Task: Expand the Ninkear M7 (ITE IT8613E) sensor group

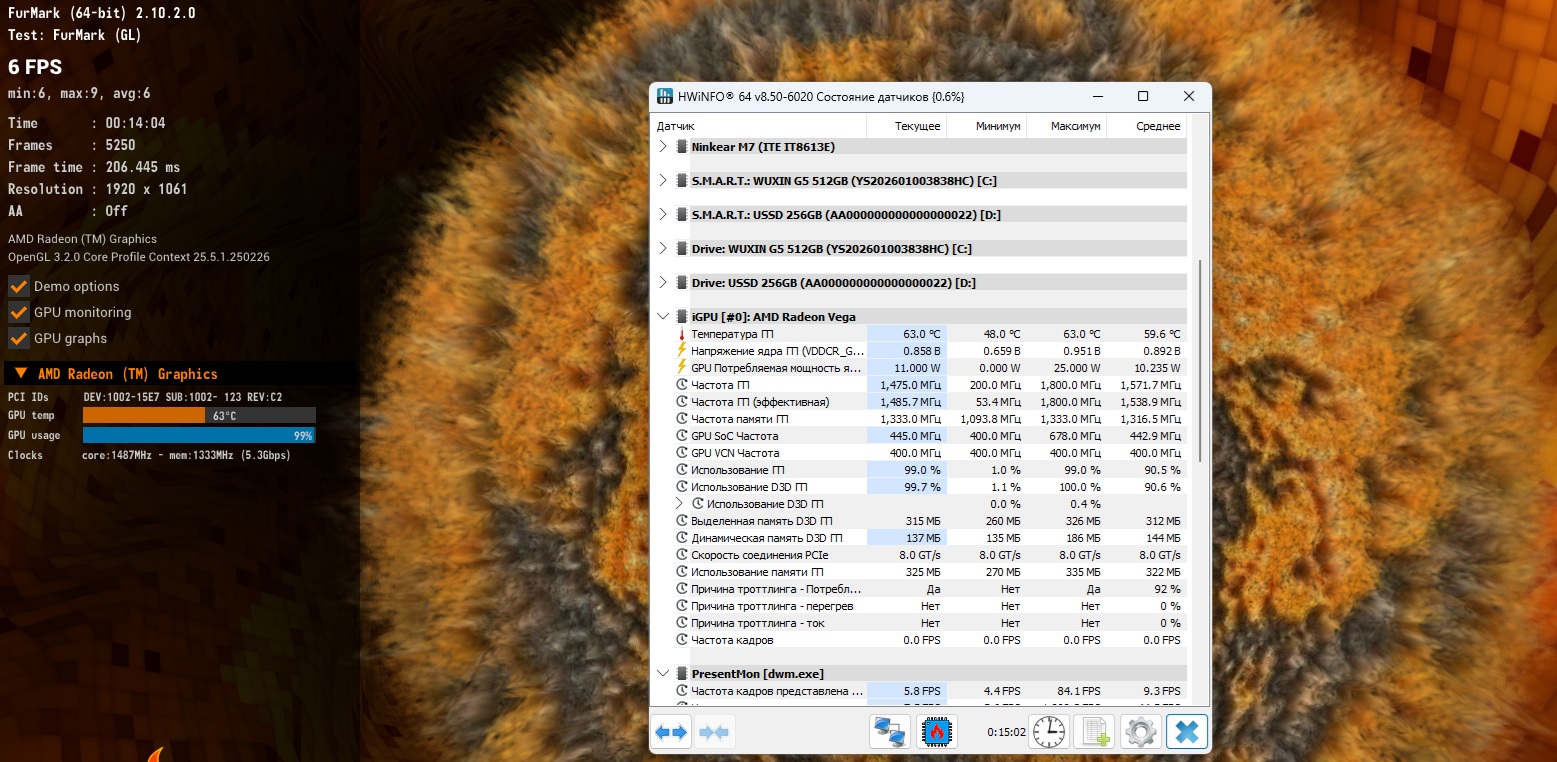Action: click(663, 147)
